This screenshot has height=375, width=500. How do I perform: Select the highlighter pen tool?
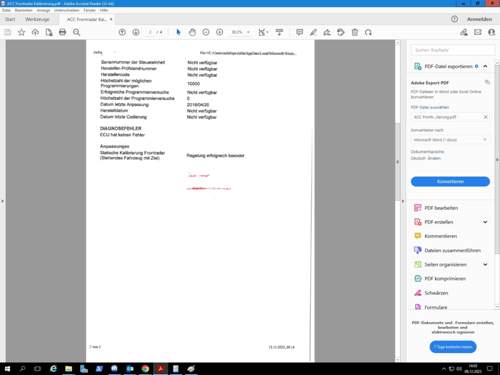[313, 32]
